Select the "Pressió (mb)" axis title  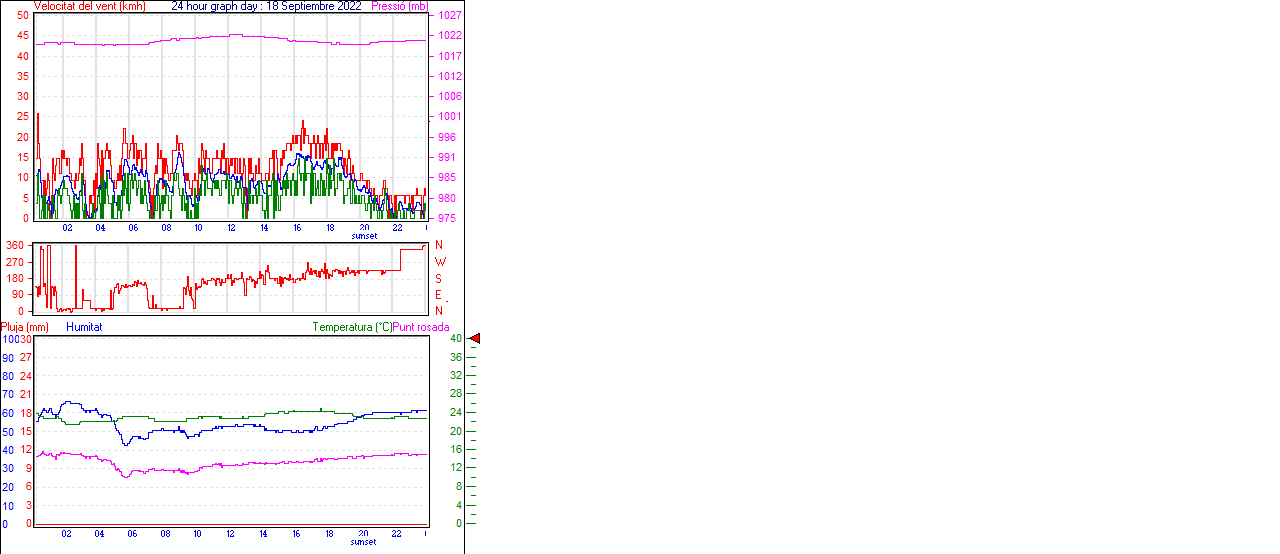pos(400,6)
